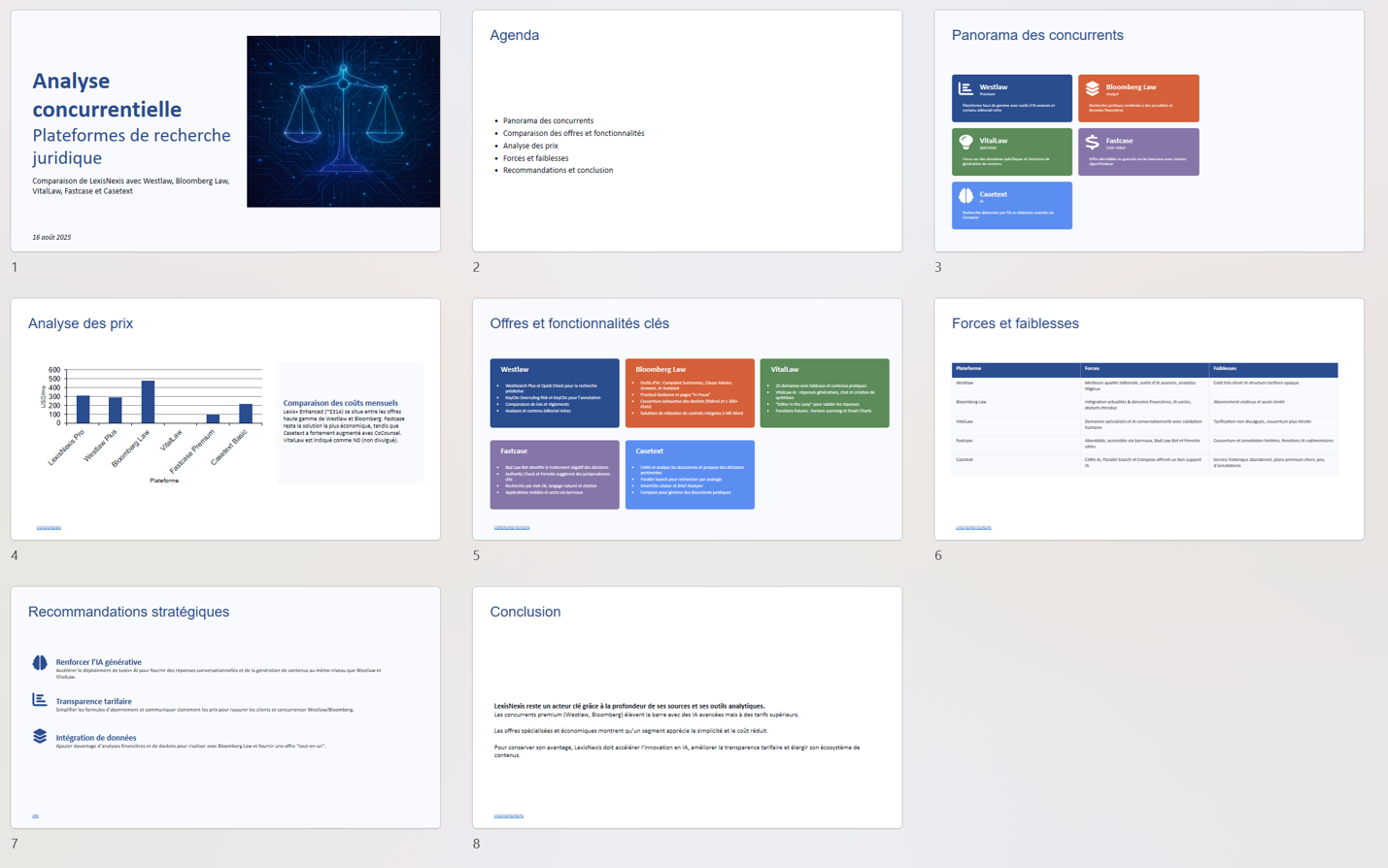Click bold 'LexisNexis reste un acteur clé' sentence
Screen dimensions: 1388x868
click(629, 706)
